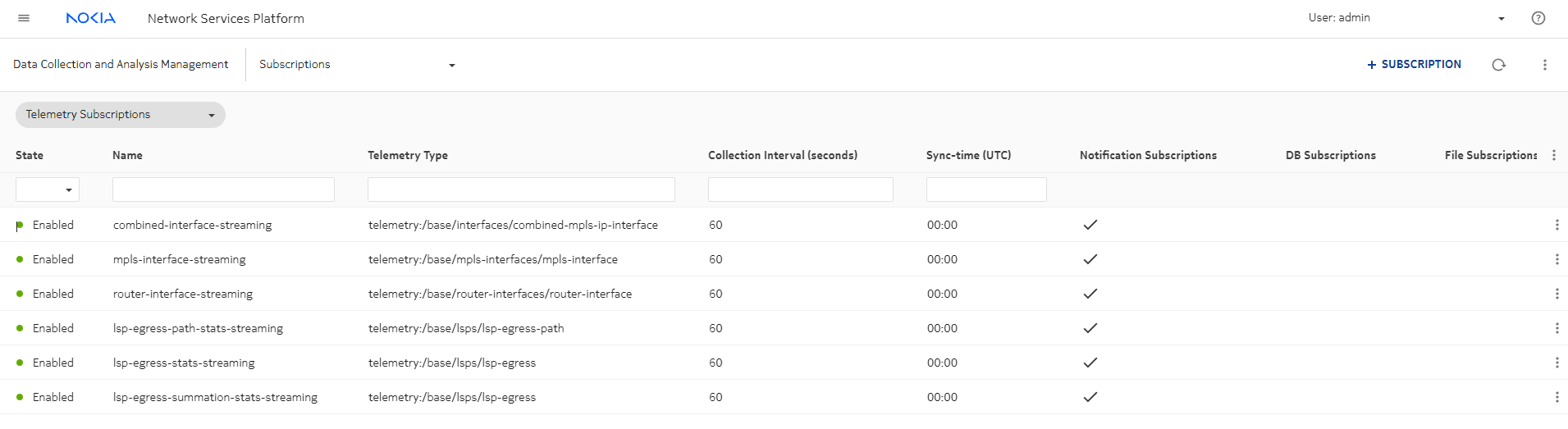
Task: Click notification checkmark for lsp-egress-summation-stats-streaming
Action: pyautogui.click(x=1090, y=397)
